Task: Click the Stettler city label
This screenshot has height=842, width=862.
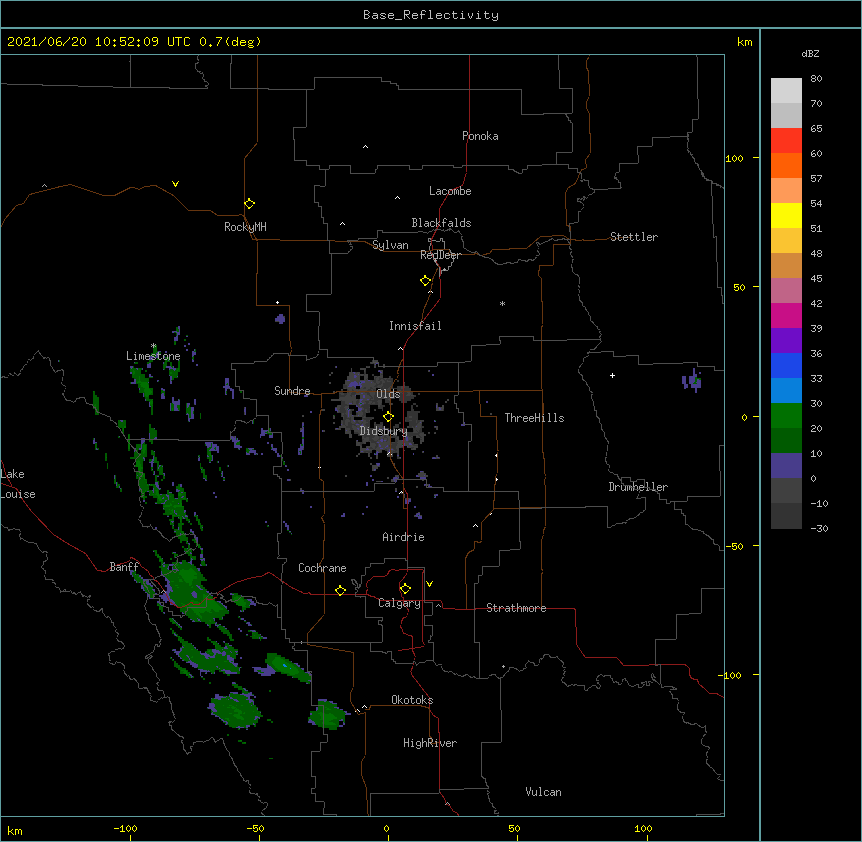Action: point(634,237)
